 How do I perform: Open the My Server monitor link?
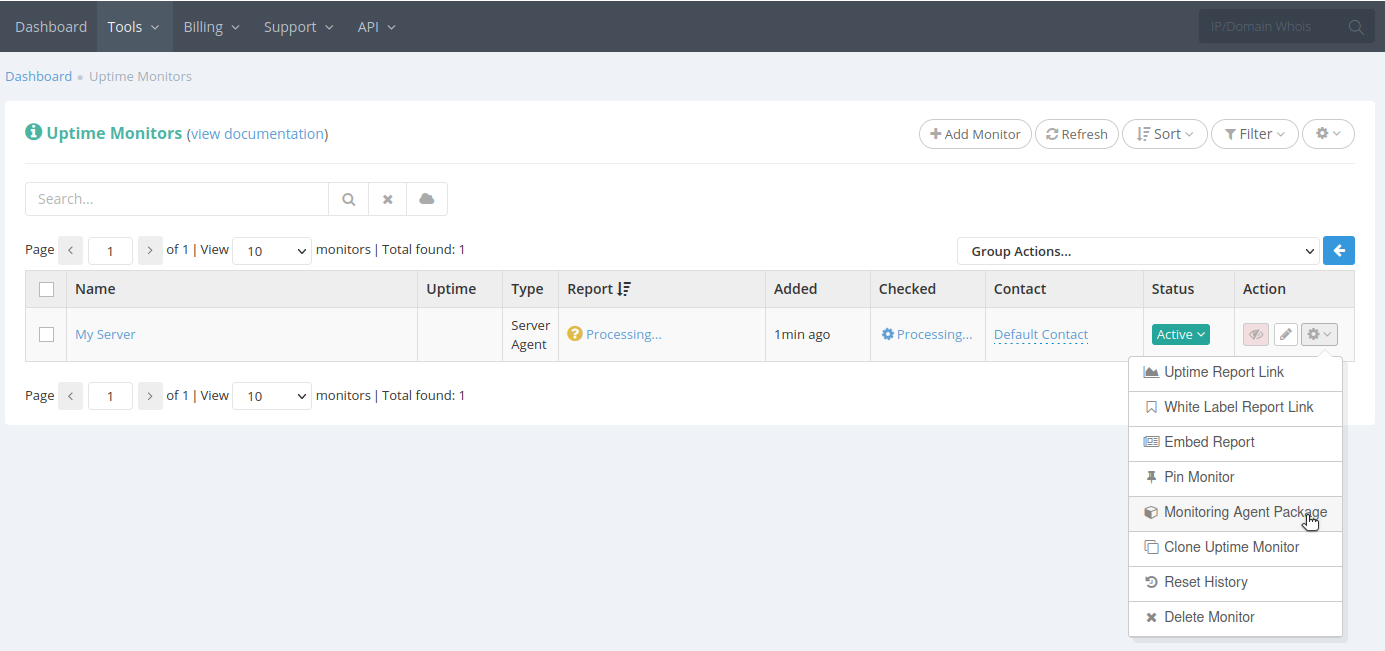(x=105, y=334)
